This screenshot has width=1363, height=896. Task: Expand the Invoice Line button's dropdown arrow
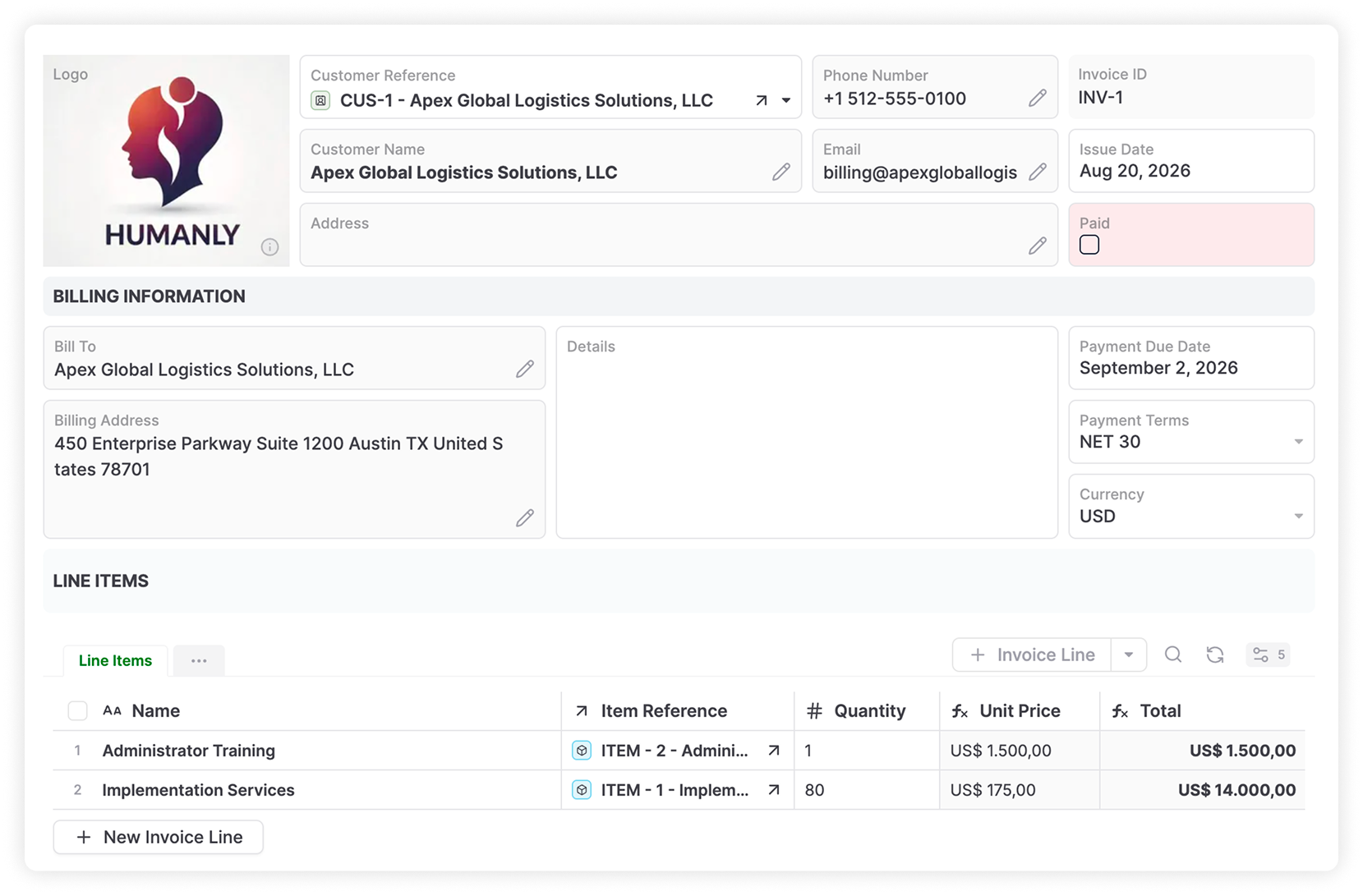coord(1129,655)
